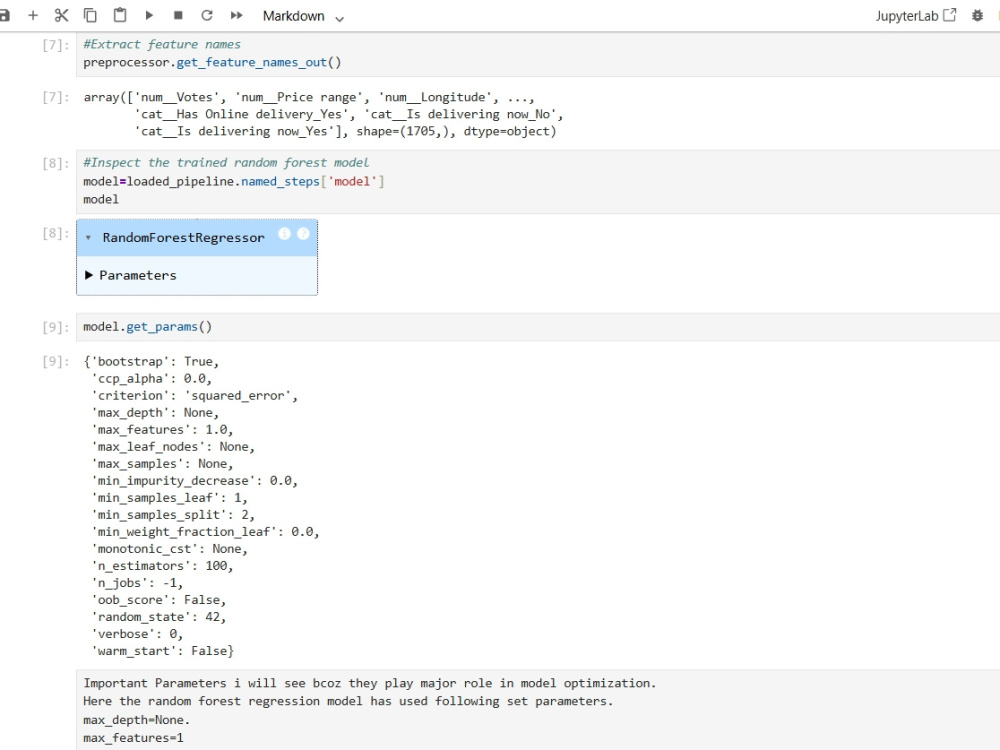
Task: Click the 'max_features=1' markdown line
Action: [x=133, y=738]
